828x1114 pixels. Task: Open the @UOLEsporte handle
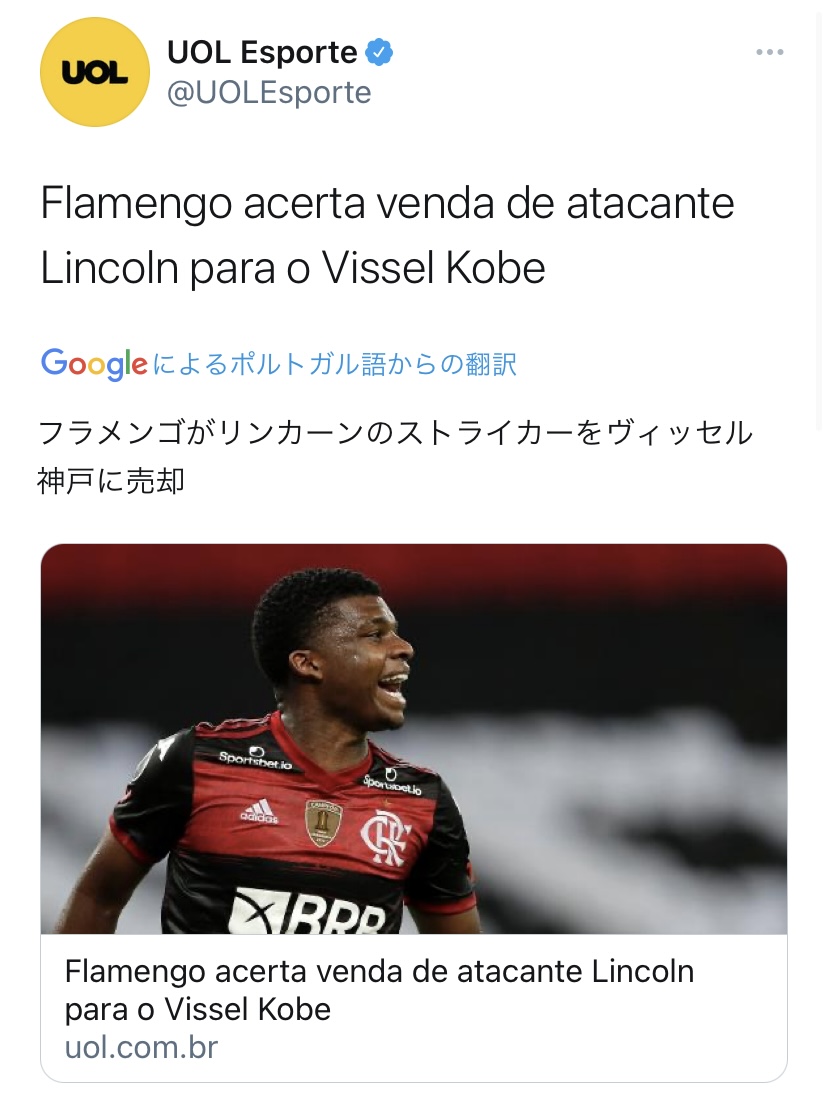[269, 92]
